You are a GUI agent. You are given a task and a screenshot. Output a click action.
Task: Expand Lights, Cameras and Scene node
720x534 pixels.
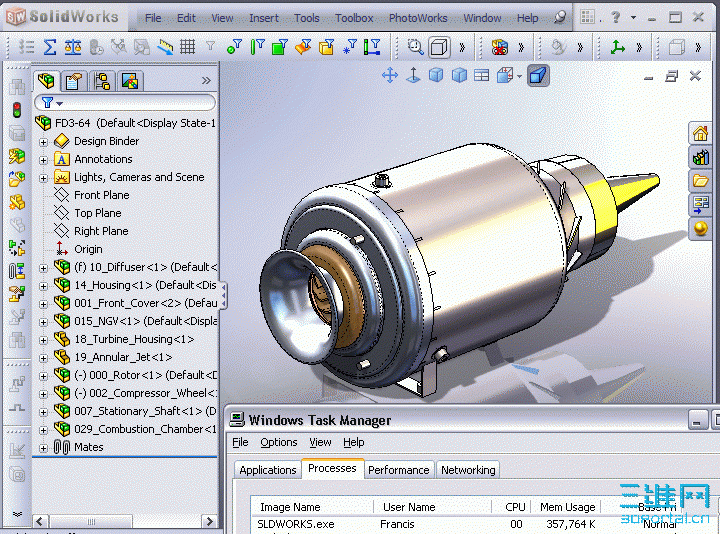(43, 178)
